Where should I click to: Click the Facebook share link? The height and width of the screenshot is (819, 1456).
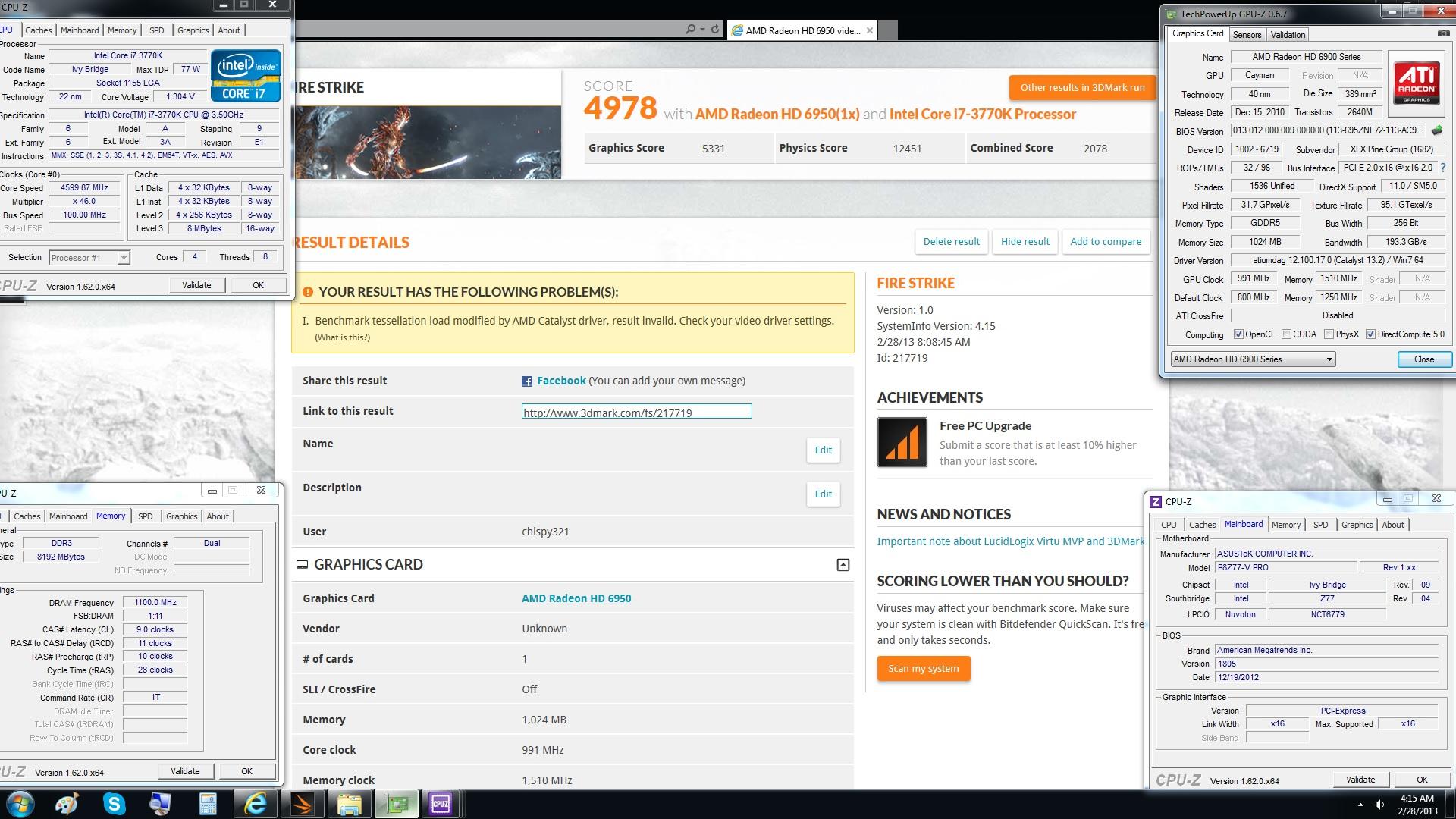click(561, 381)
